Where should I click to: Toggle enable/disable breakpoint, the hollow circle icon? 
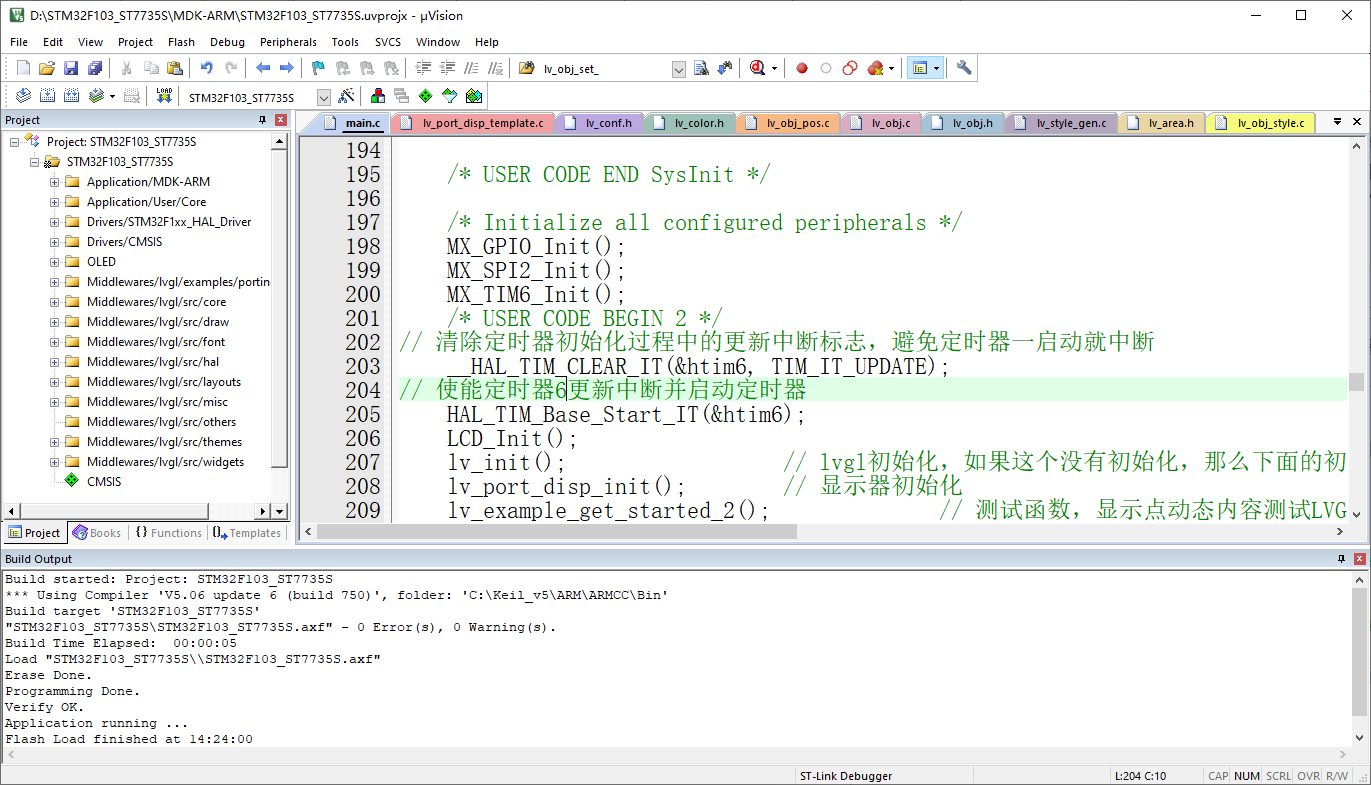[825, 68]
